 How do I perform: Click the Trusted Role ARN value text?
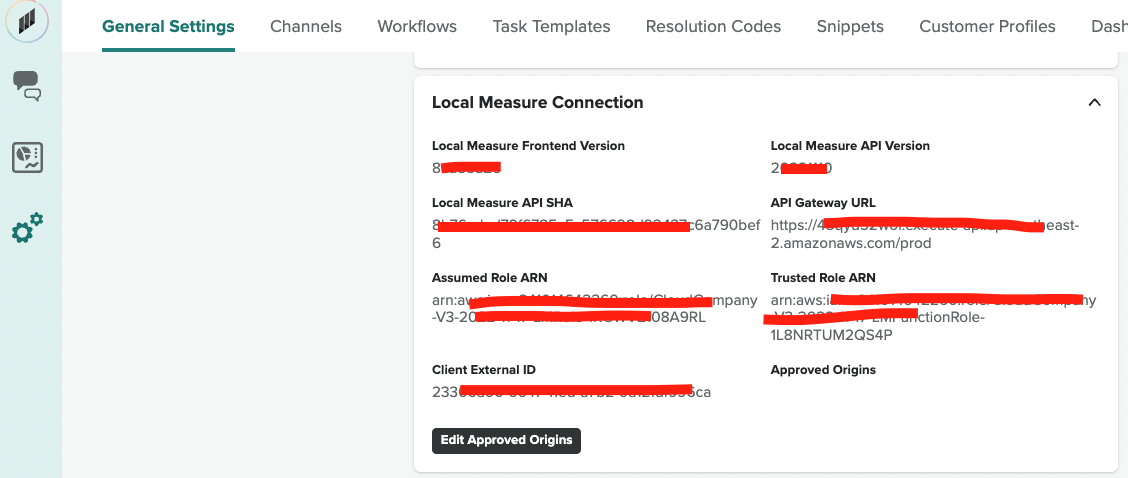(x=932, y=318)
